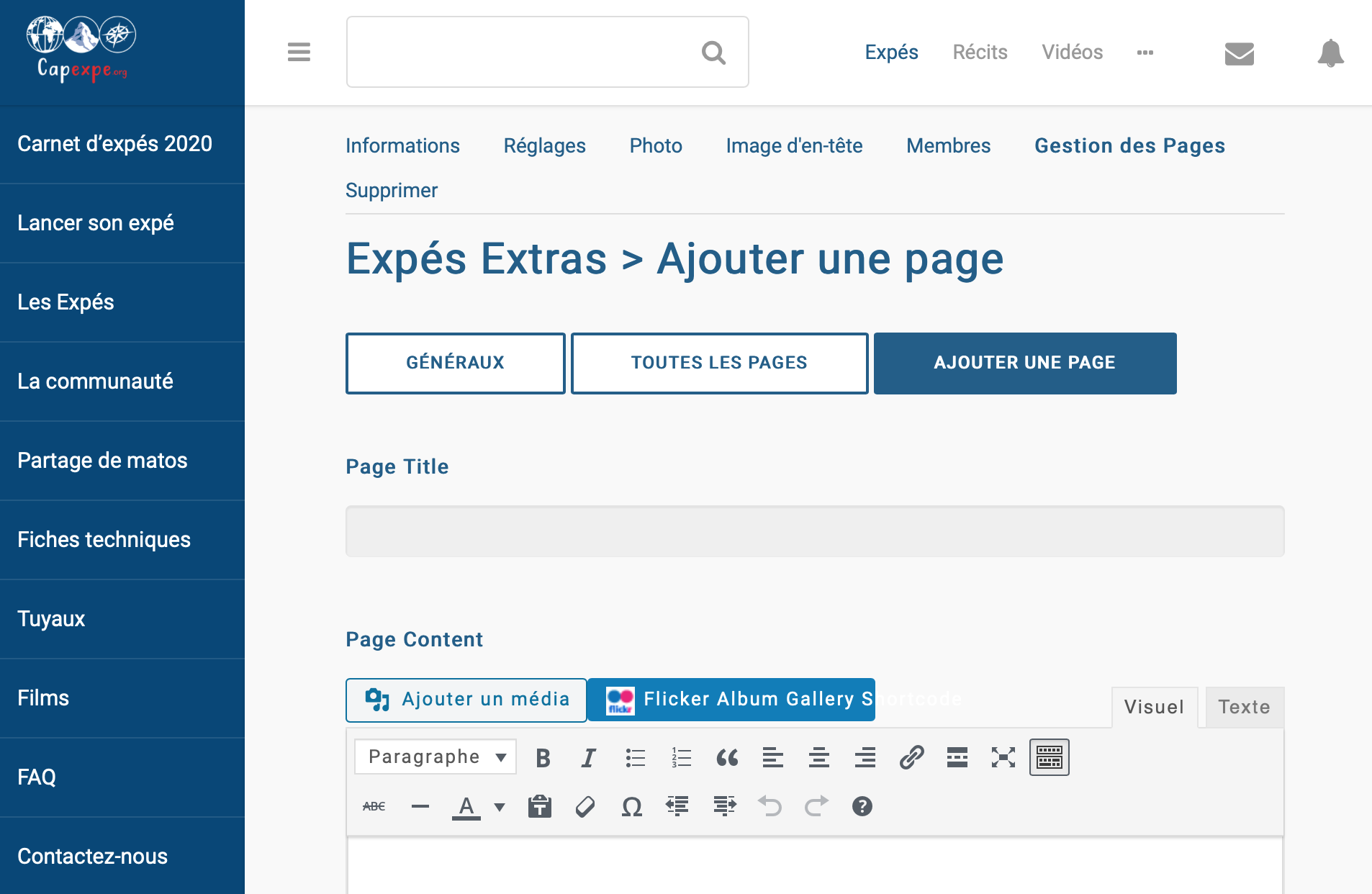The width and height of the screenshot is (1372, 894).
Task: Switch editor to Texte tab
Action: pos(1245,707)
